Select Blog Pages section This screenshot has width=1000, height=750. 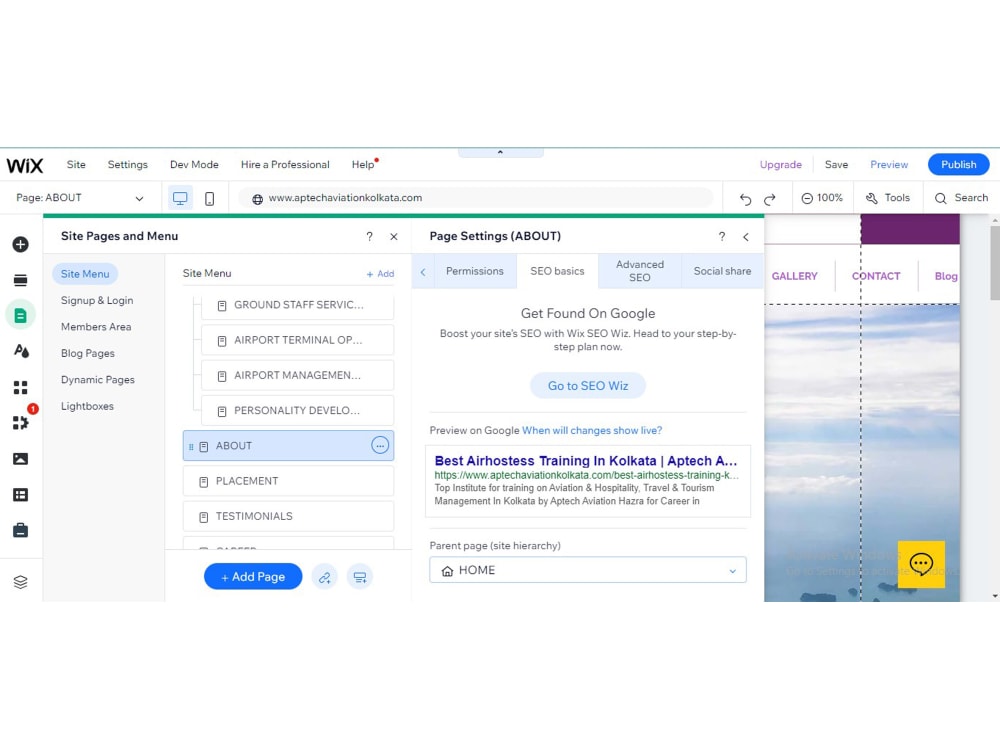[87, 353]
